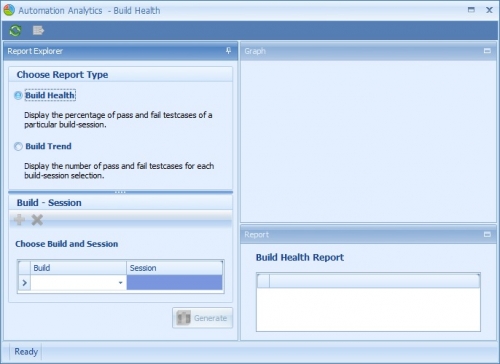Image resolution: width=500 pixels, height=364 pixels.
Task: Click the Session cell in the grid
Action: (174, 282)
